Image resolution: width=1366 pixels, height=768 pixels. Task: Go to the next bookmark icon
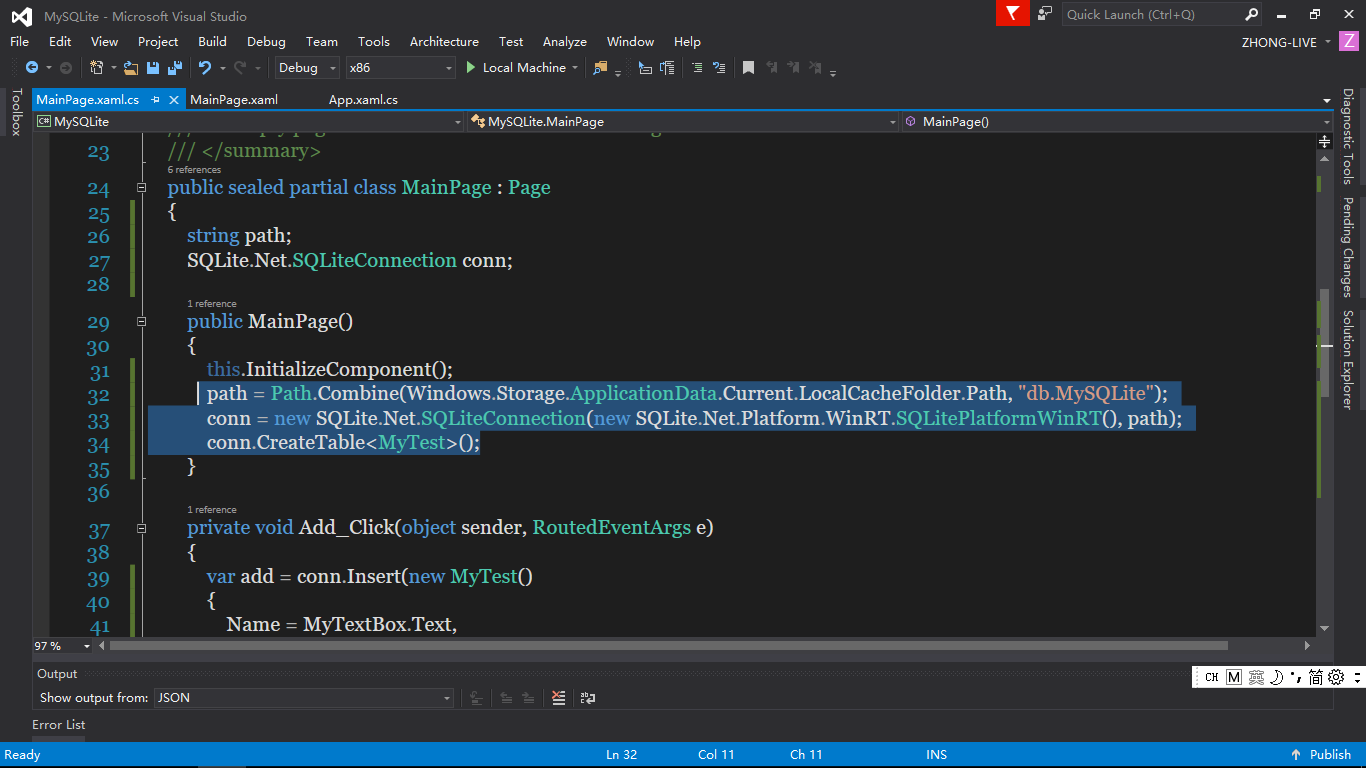pos(794,68)
